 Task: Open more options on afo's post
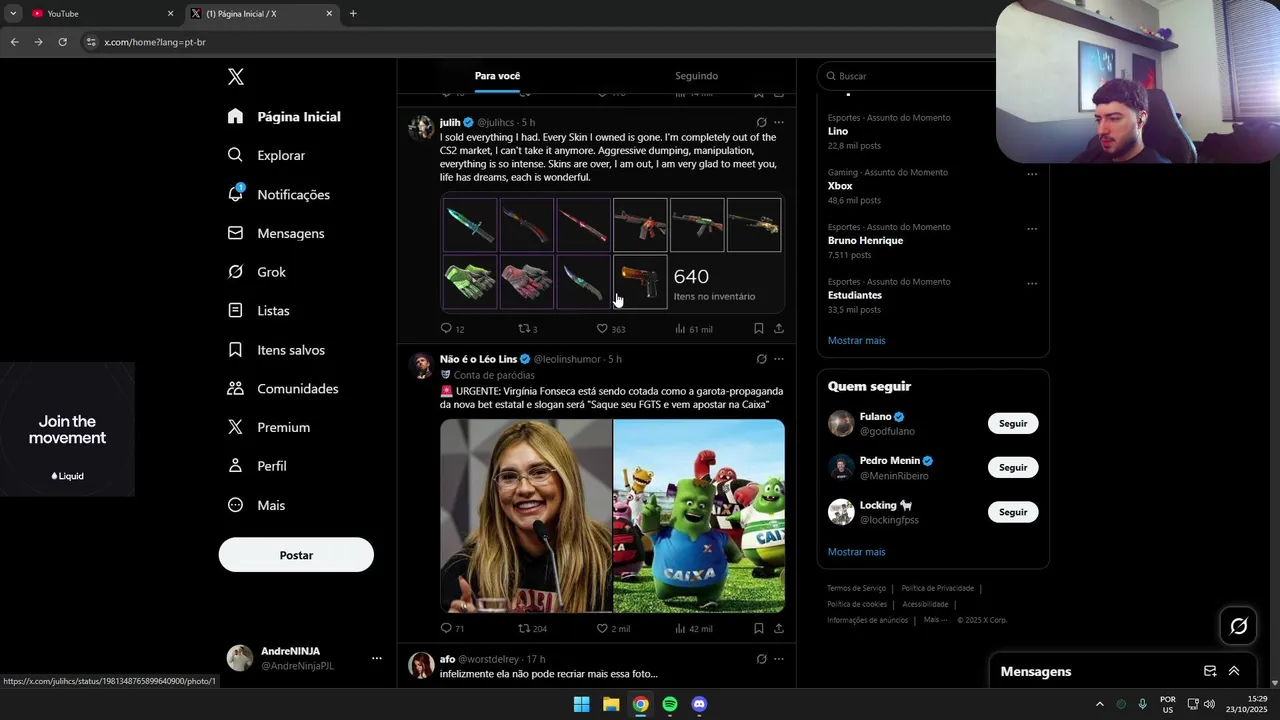point(779,659)
